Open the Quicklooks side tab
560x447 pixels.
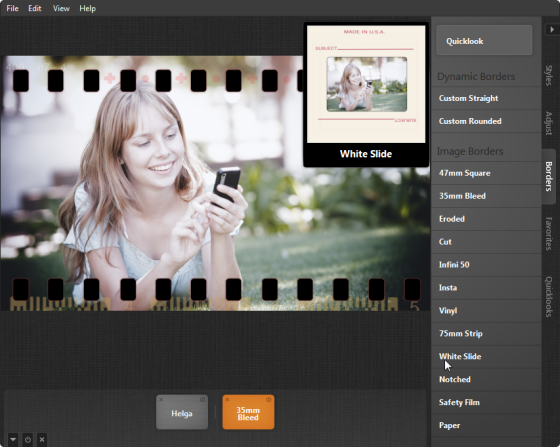(549, 297)
